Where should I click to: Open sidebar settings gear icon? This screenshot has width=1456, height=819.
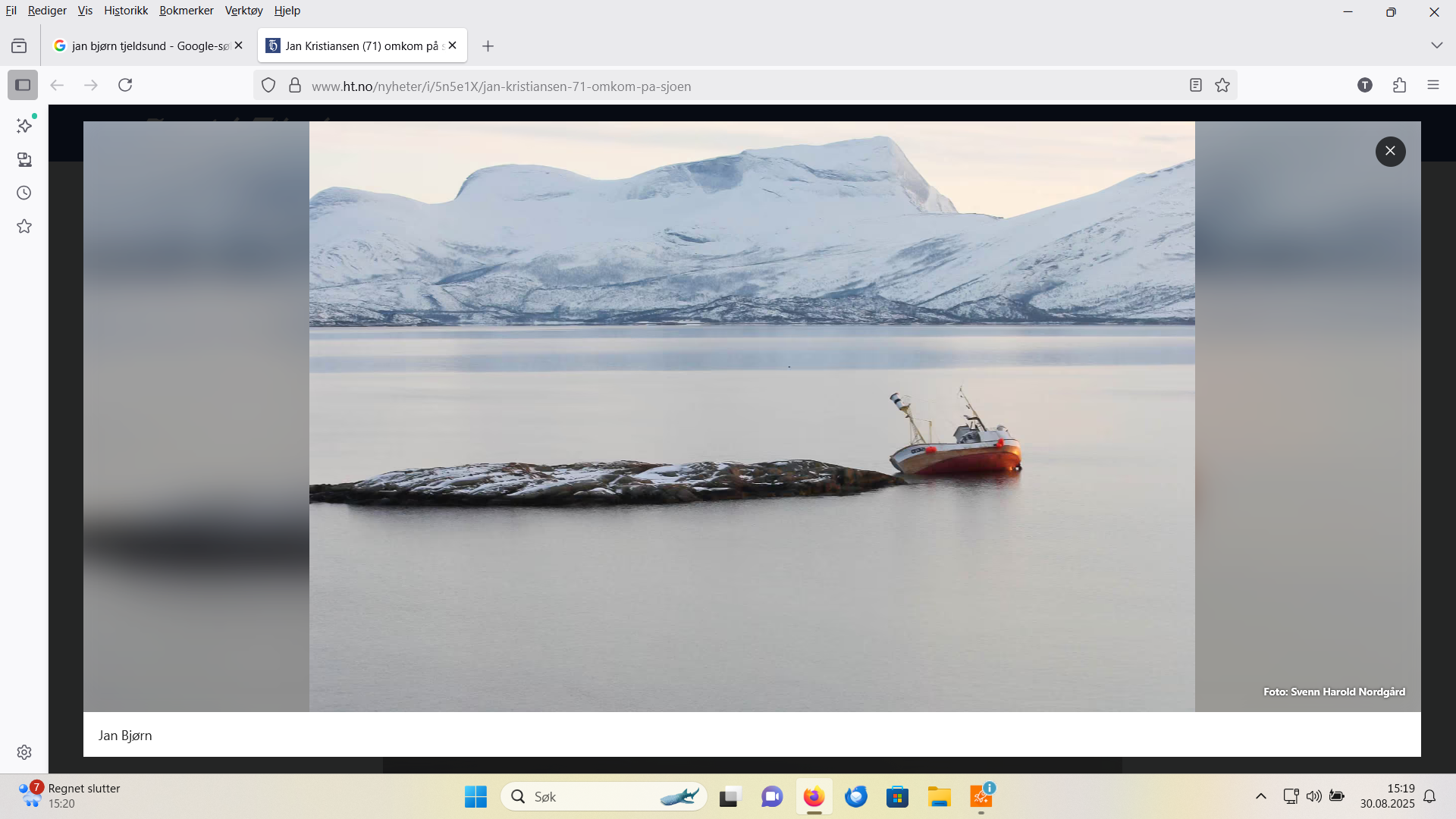(x=24, y=752)
